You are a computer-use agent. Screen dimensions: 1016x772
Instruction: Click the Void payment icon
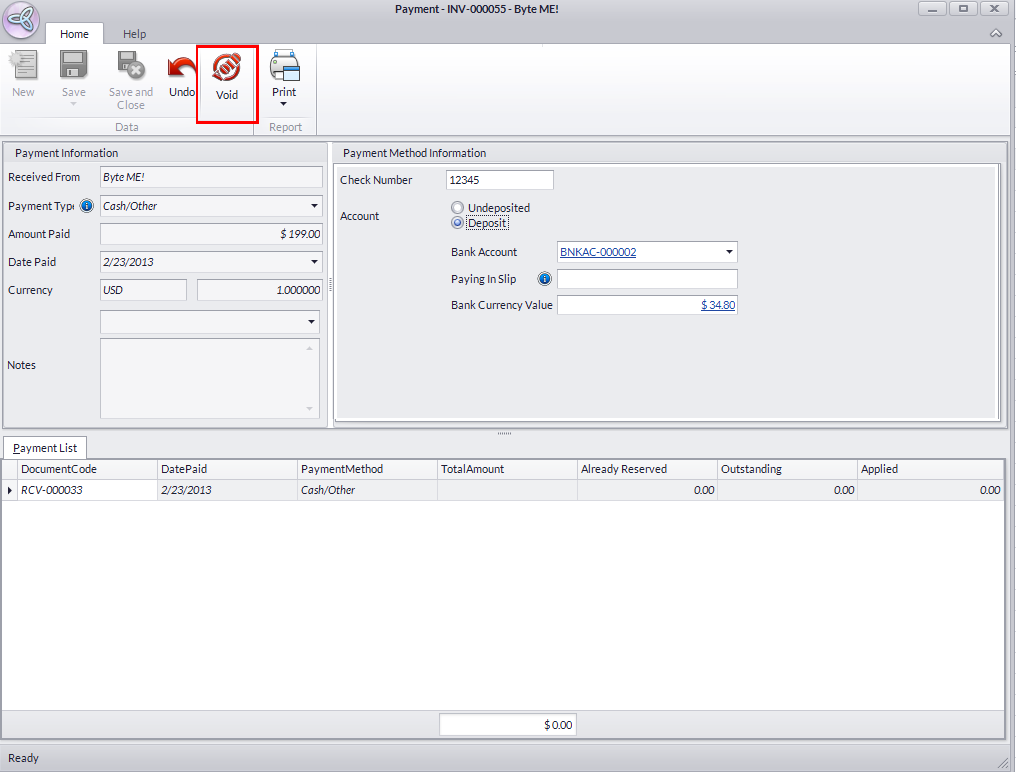(x=227, y=69)
